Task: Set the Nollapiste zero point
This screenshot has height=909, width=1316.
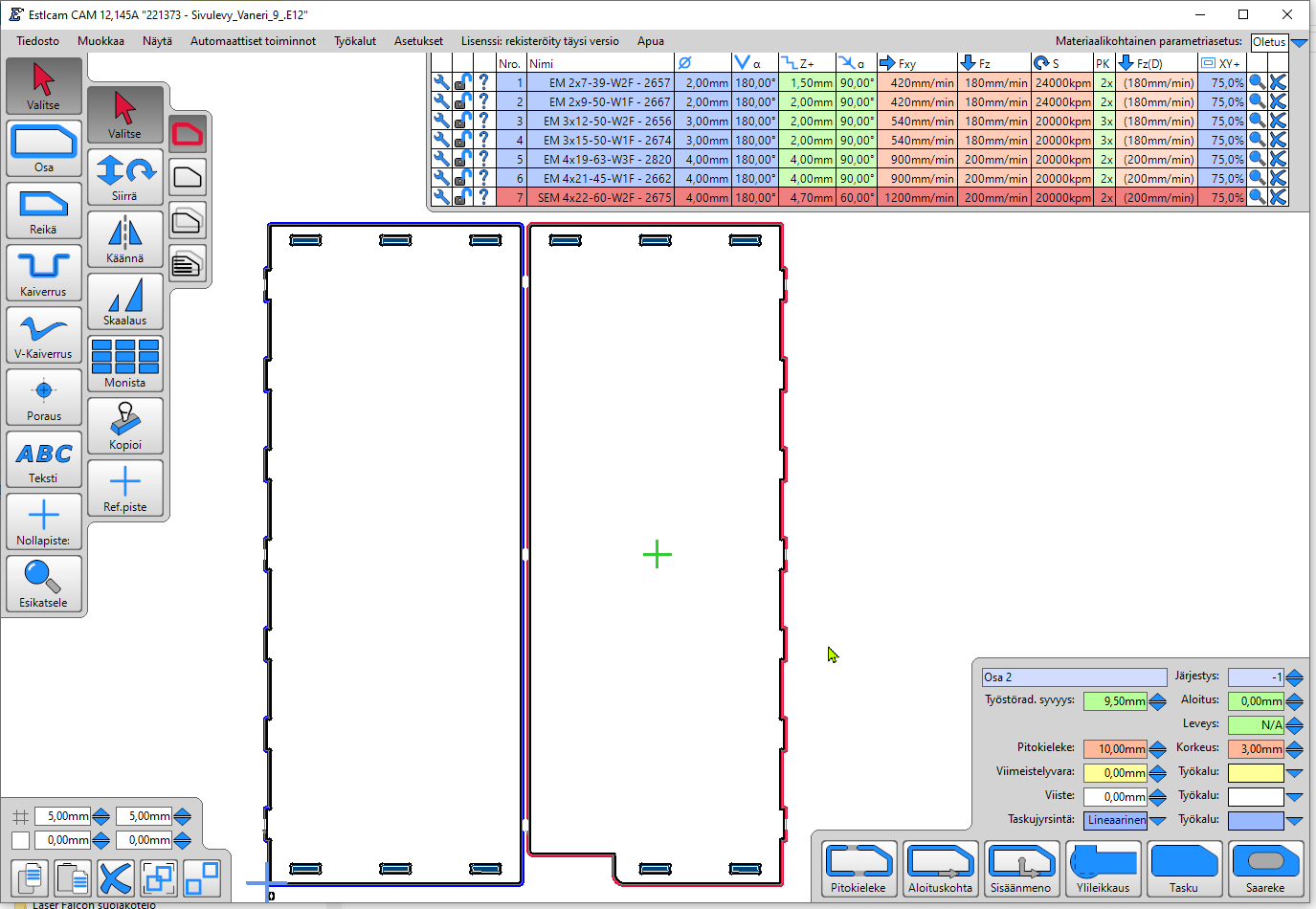Action: 44,521
